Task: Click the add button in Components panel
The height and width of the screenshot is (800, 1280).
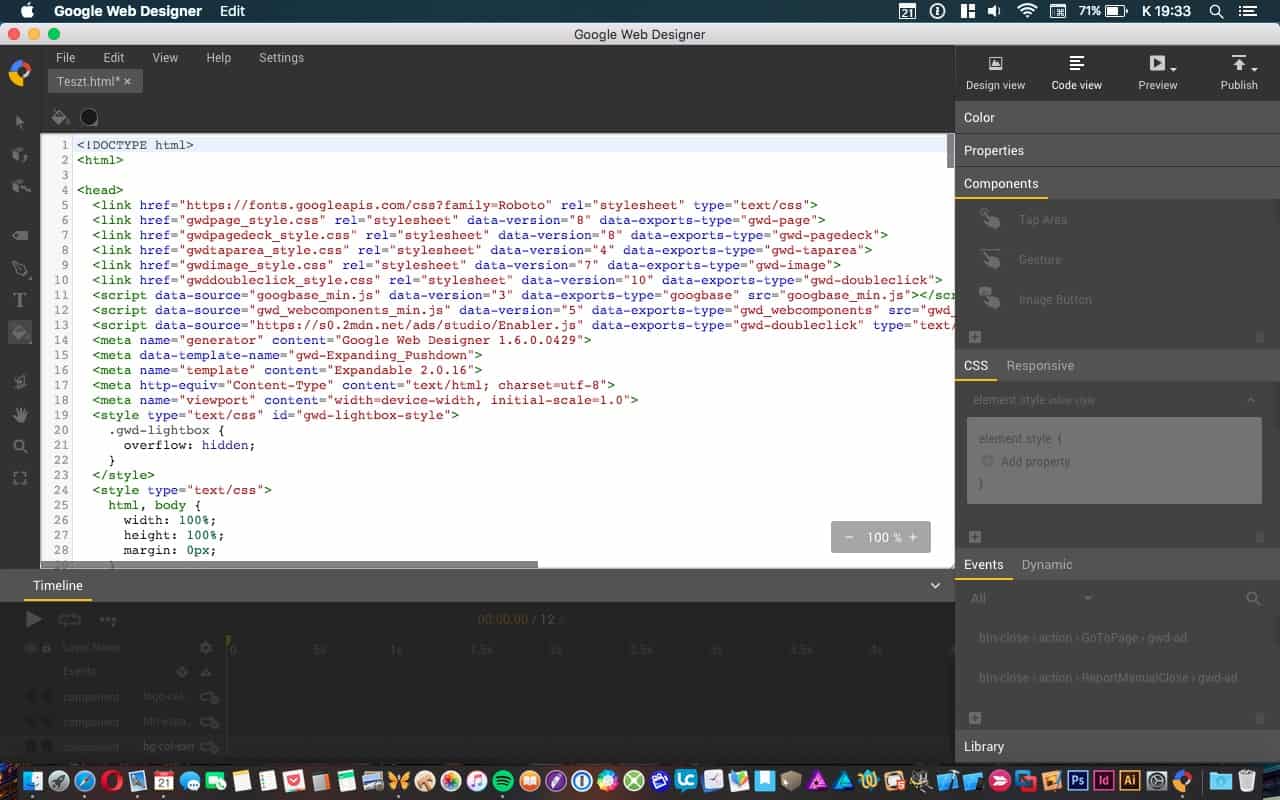Action: (x=975, y=338)
